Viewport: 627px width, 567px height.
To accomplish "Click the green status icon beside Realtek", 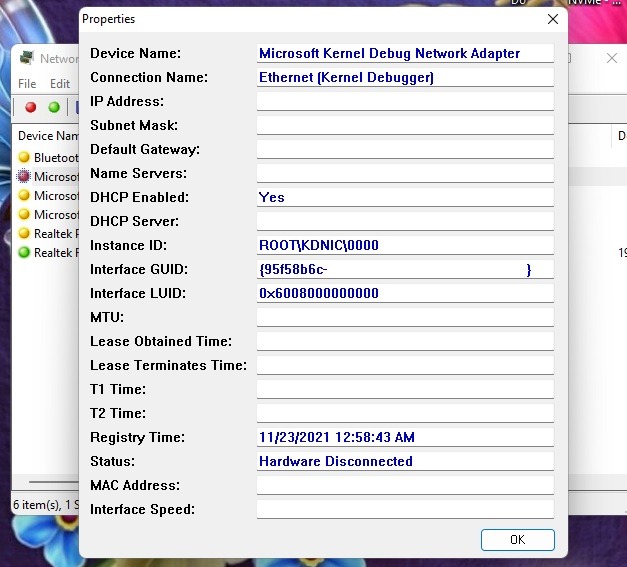I will point(24,252).
